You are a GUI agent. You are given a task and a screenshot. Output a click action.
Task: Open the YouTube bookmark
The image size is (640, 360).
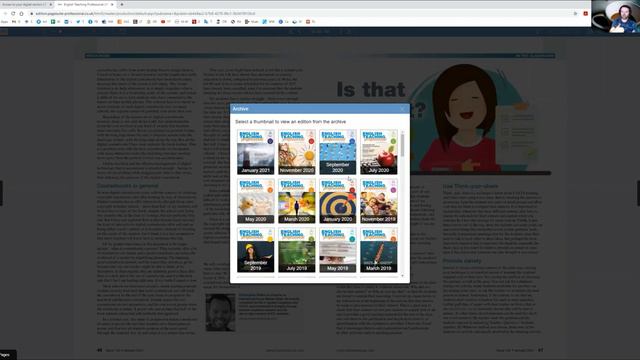point(165,22)
